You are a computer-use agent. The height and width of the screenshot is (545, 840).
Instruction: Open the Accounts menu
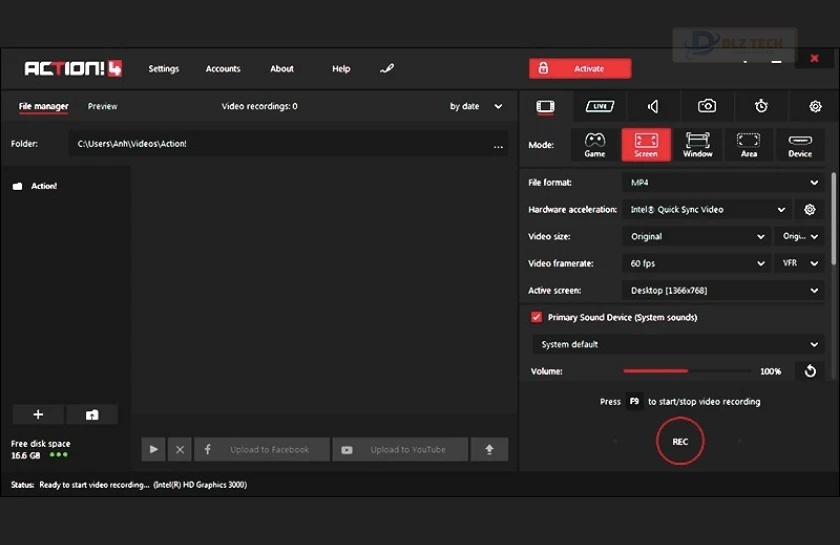(223, 69)
